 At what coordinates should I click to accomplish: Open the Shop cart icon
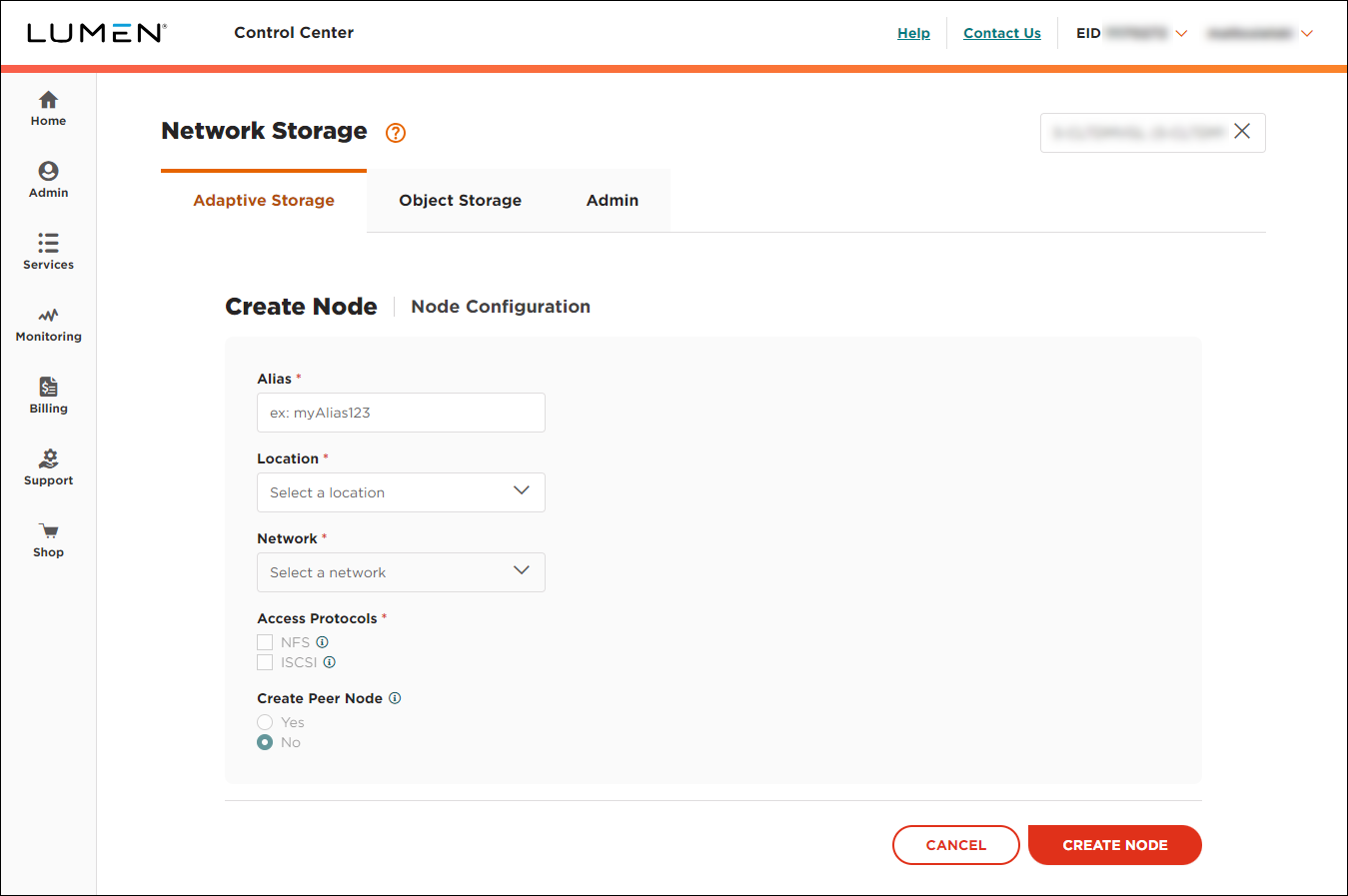coord(48,530)
